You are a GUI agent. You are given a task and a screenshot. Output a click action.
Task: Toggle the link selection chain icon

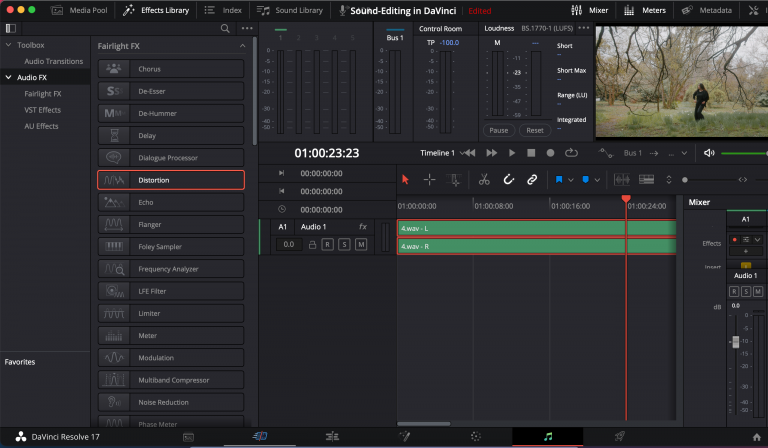pos(532,180)
